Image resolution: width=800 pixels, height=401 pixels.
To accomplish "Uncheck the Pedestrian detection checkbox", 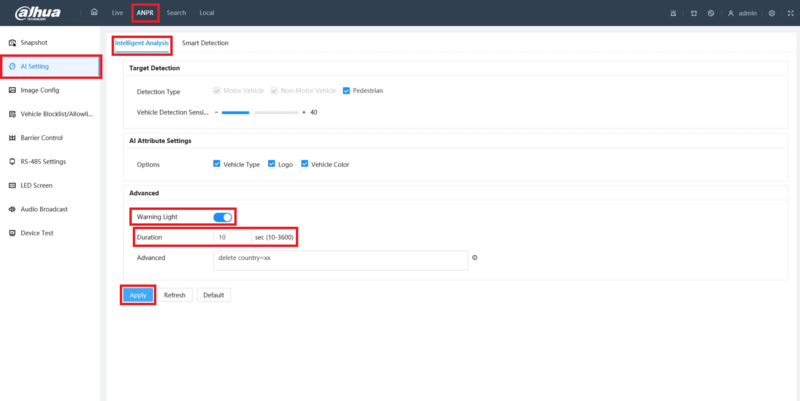I will click(346, 91).
